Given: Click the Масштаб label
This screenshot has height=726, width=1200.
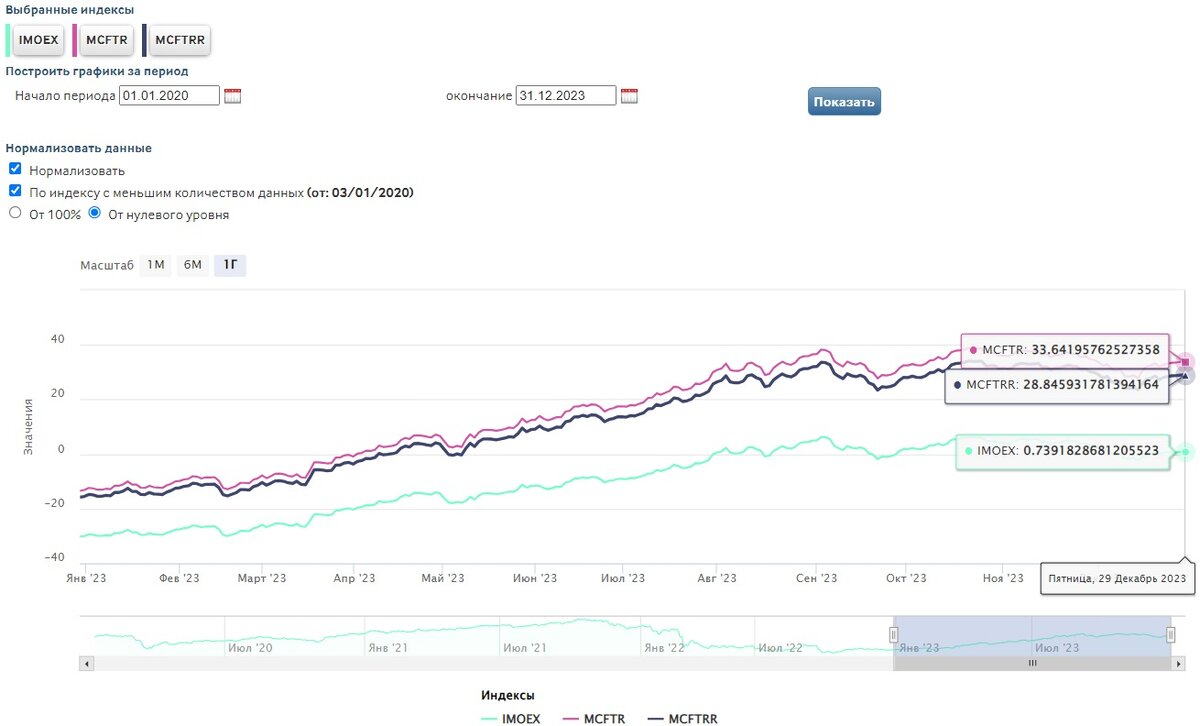Looking at the screenshot, I should (x=107, y=265).
